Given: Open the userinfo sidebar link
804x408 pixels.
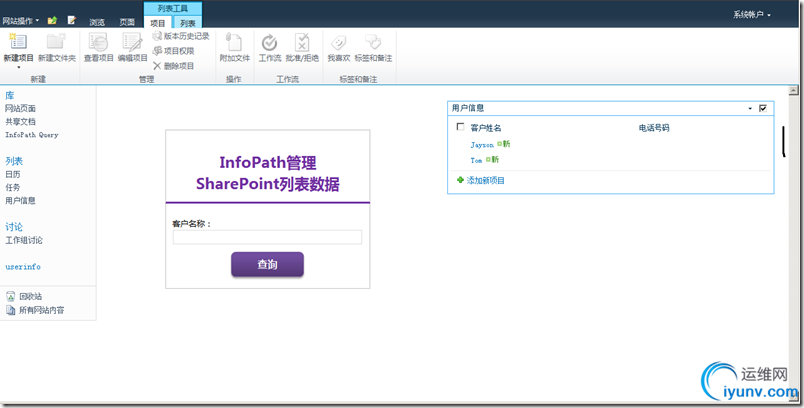Looking at the screenshot, I should pos(23,267).
